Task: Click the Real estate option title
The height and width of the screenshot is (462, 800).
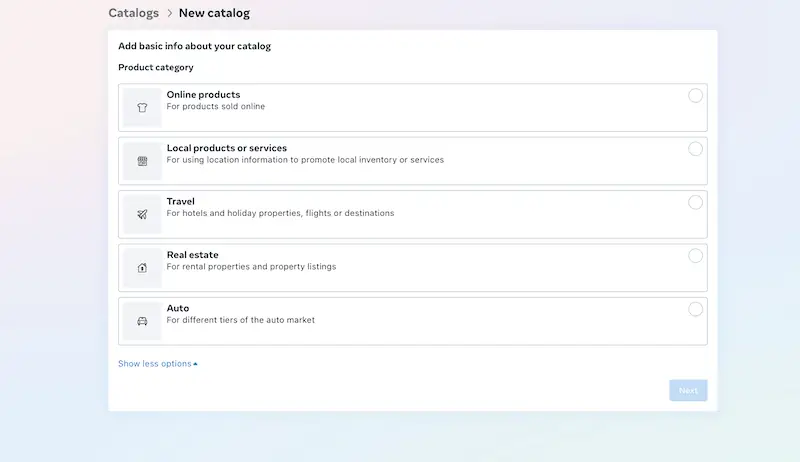Action: click(x=192, y=255)
